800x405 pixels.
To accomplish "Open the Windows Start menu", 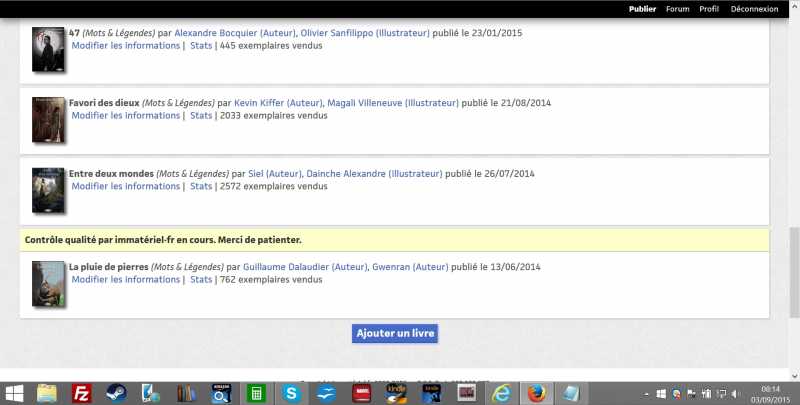I will pos(14,393).
